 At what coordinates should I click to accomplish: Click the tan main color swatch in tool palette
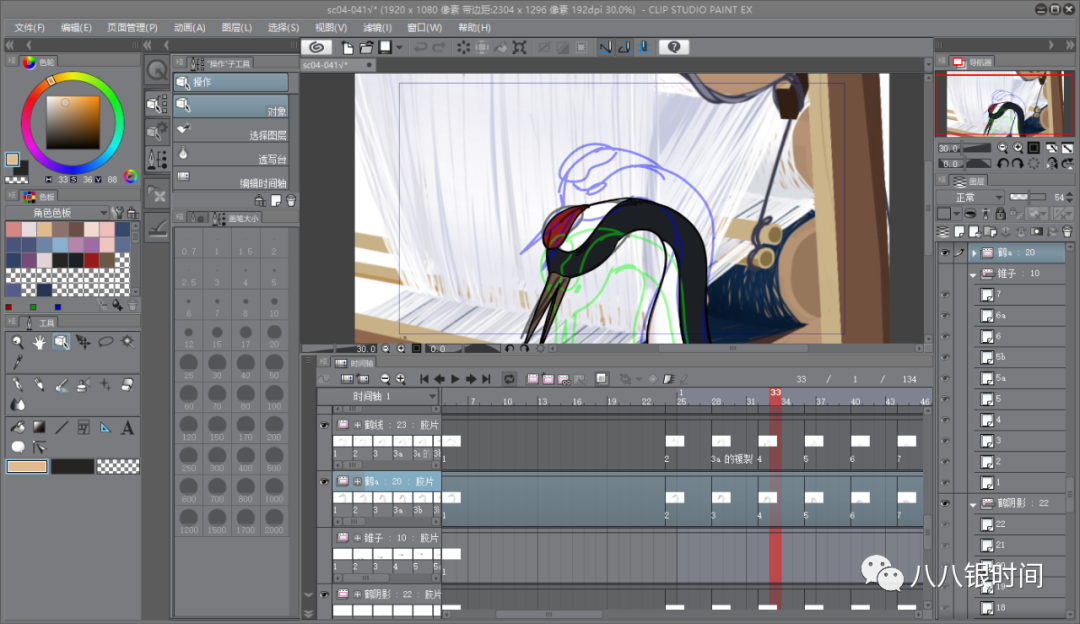coord(27,466)
